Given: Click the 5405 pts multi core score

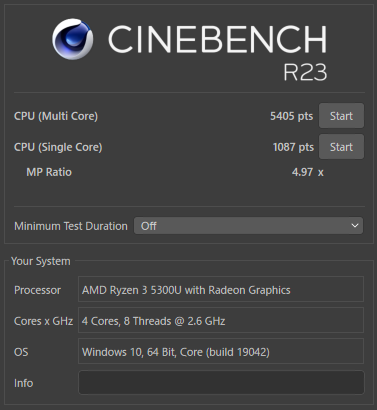Looking at the screenshot, I should pyautogui.click(x=291, y=116).
